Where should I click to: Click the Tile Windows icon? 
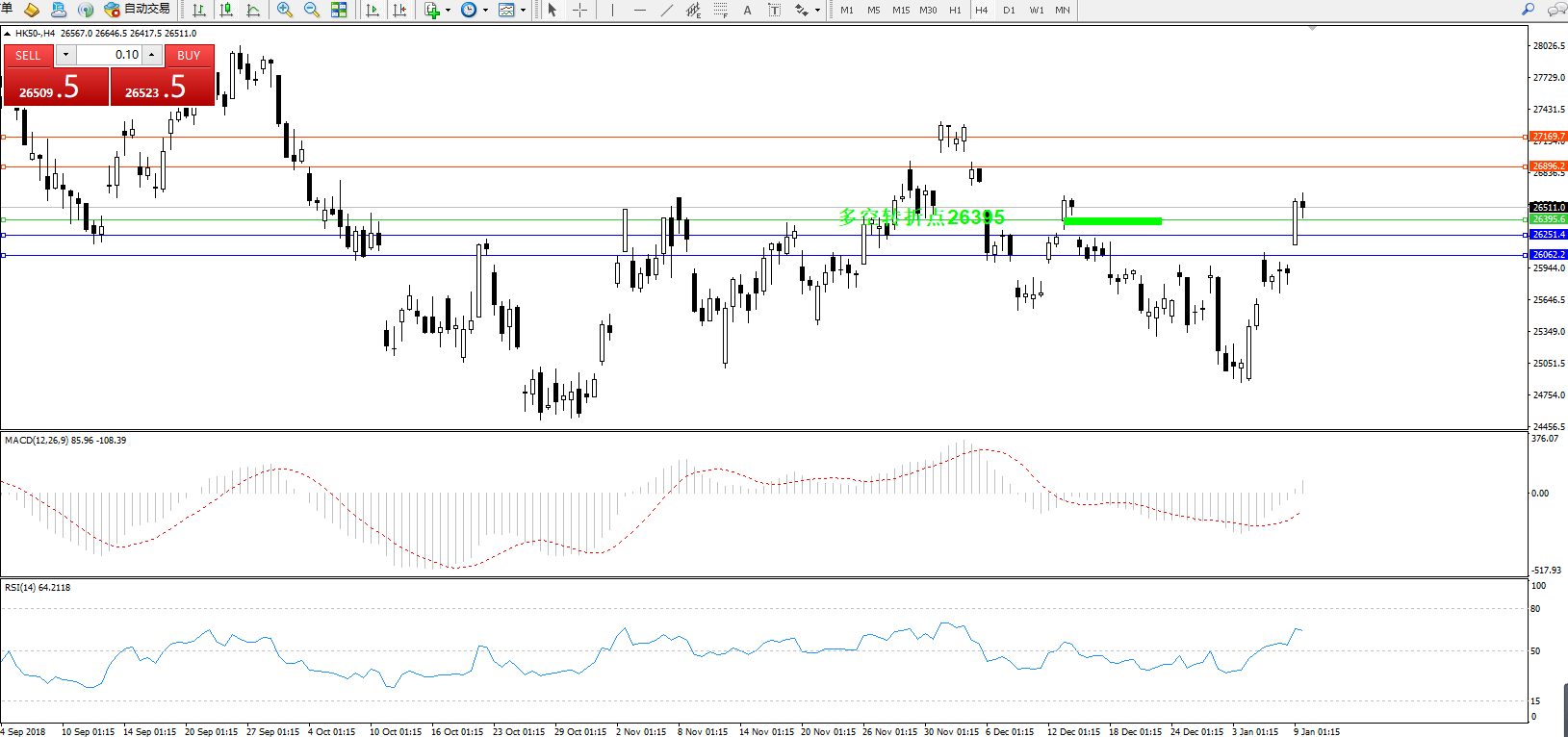point(339,10)
